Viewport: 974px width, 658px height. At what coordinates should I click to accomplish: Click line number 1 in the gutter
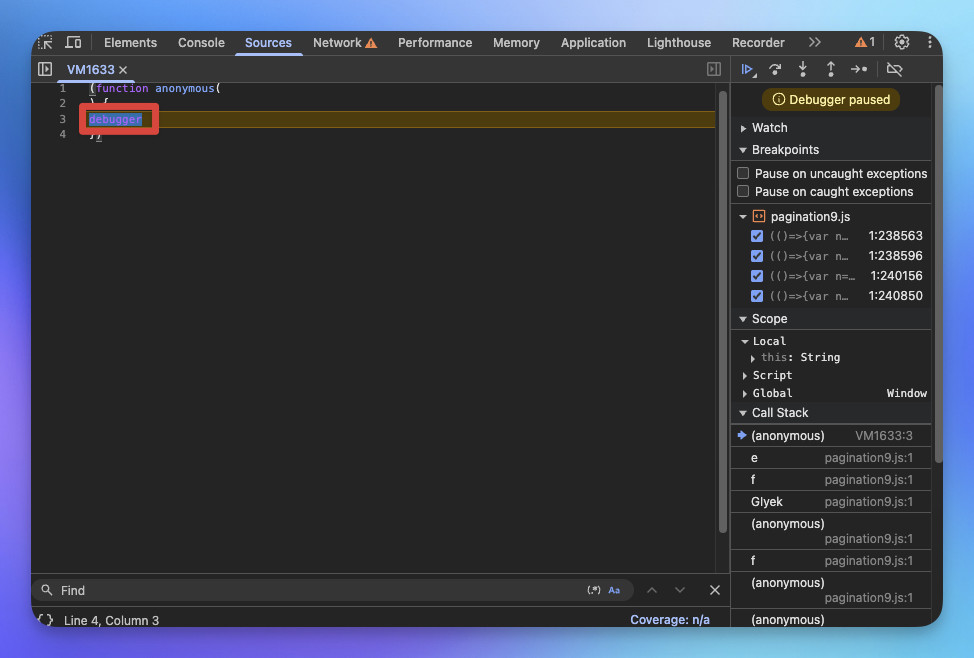(62, 88)
